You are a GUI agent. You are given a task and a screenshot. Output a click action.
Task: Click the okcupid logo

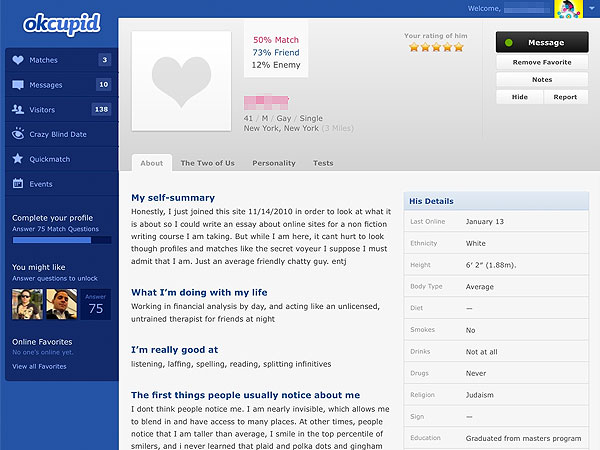click(62, 24)
